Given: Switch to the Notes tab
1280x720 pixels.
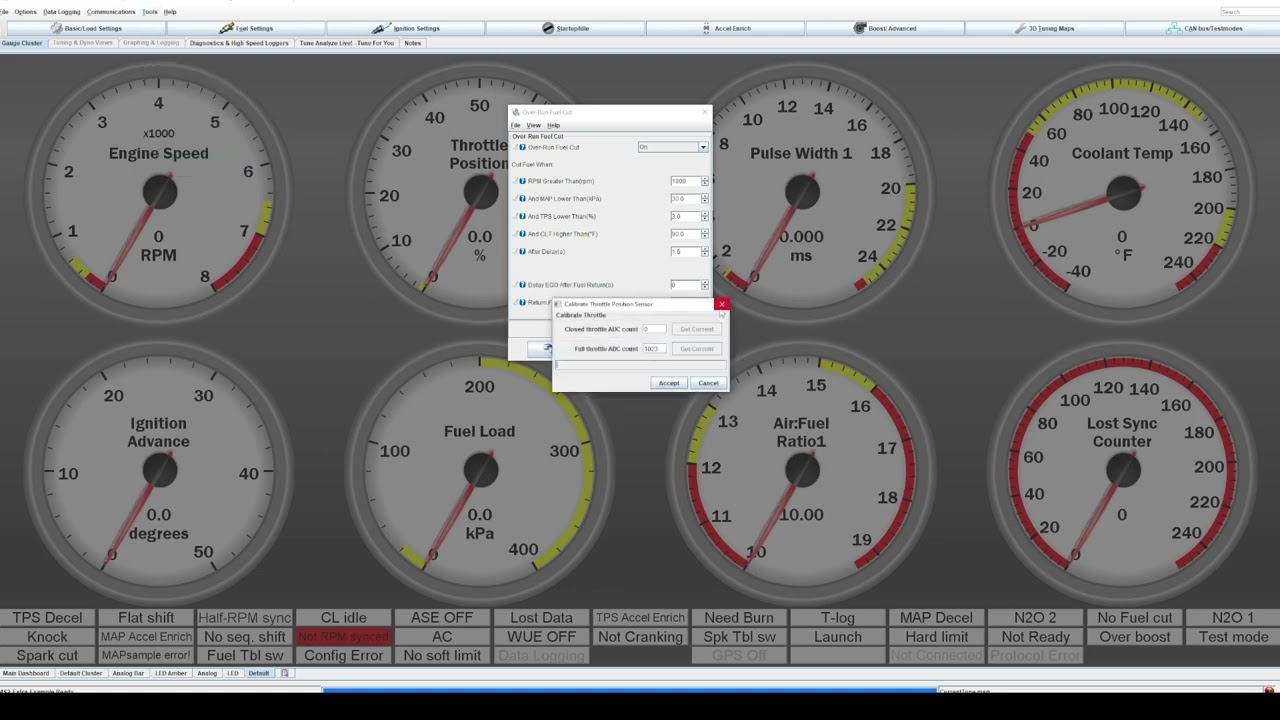Looking at the screenshot, I should pyautogui.click(x=413, y=43).
